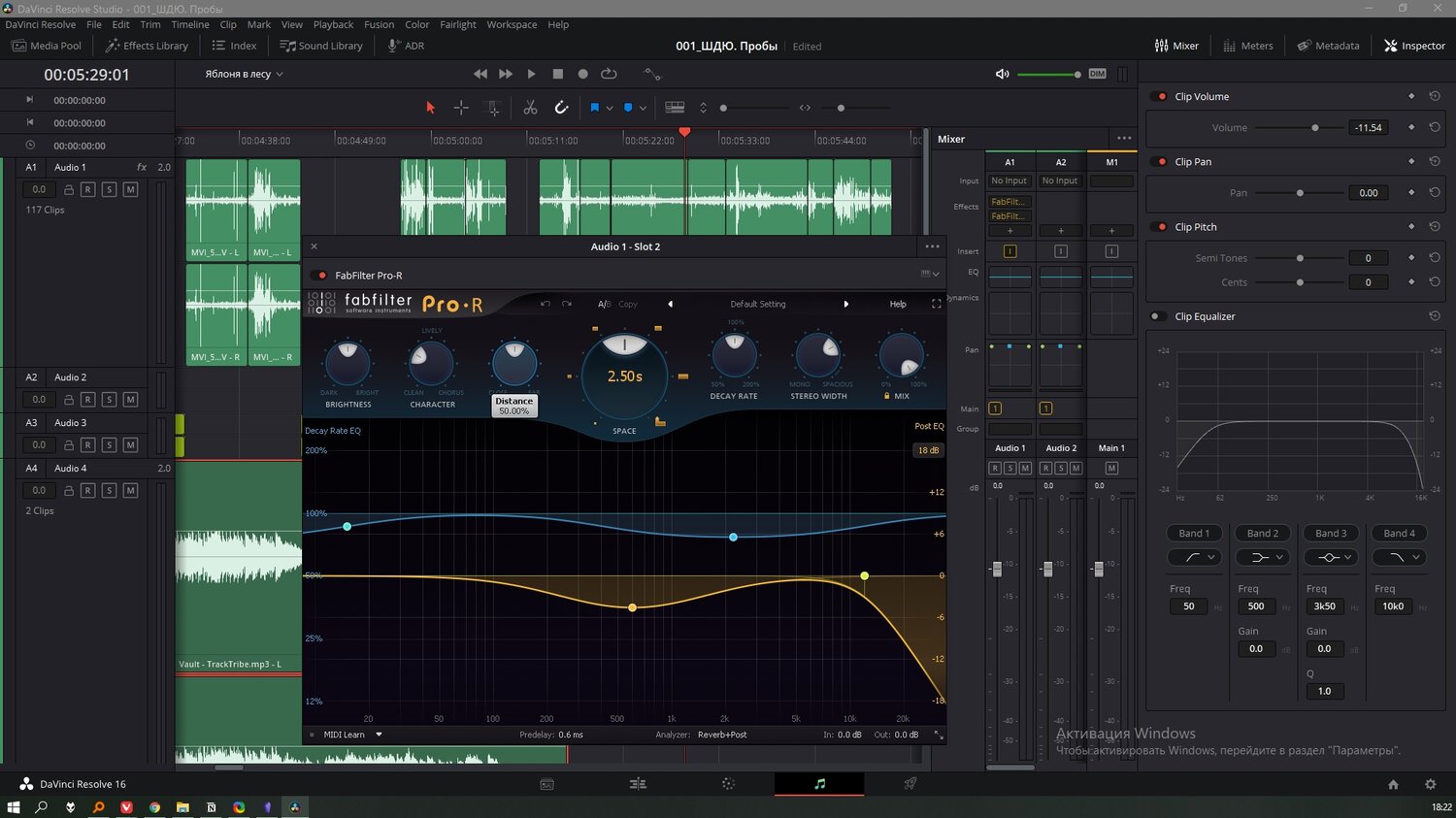Open the Band 4 filter type dropdown
The height and width of the screenshot is (818, 1456).
click(1399, 557)
